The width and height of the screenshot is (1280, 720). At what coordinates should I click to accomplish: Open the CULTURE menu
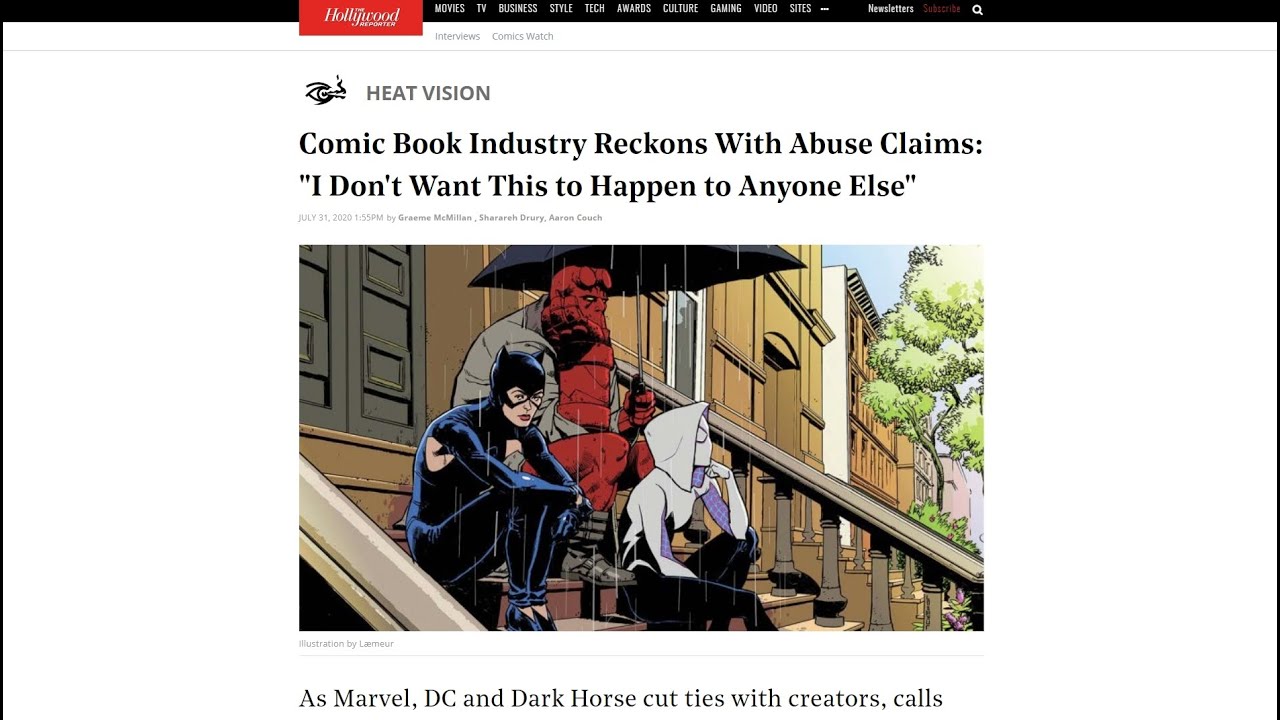681,8
